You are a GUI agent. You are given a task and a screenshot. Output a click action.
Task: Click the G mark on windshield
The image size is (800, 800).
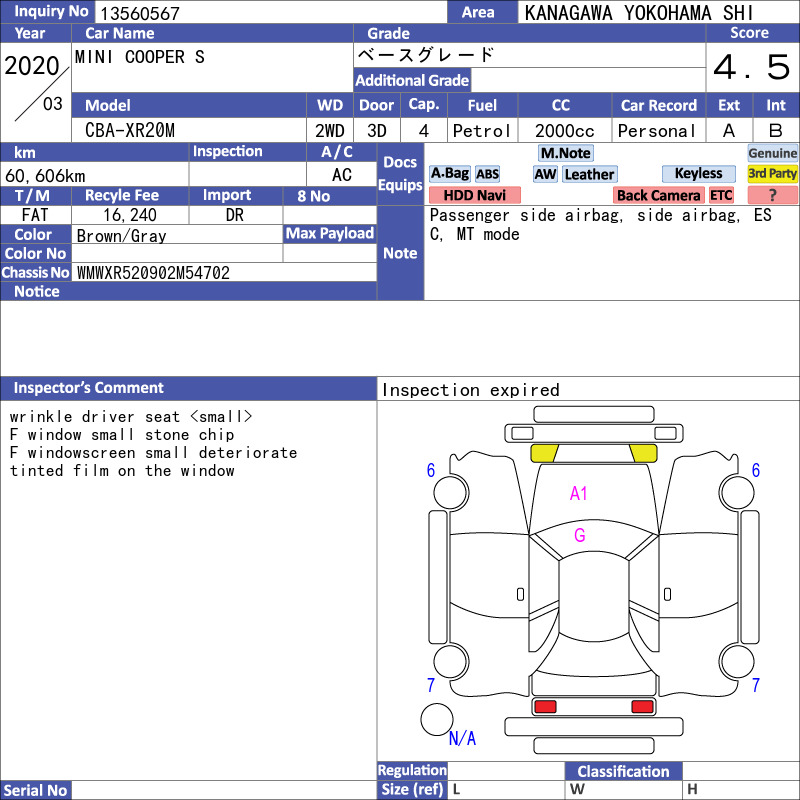point(580,535)
